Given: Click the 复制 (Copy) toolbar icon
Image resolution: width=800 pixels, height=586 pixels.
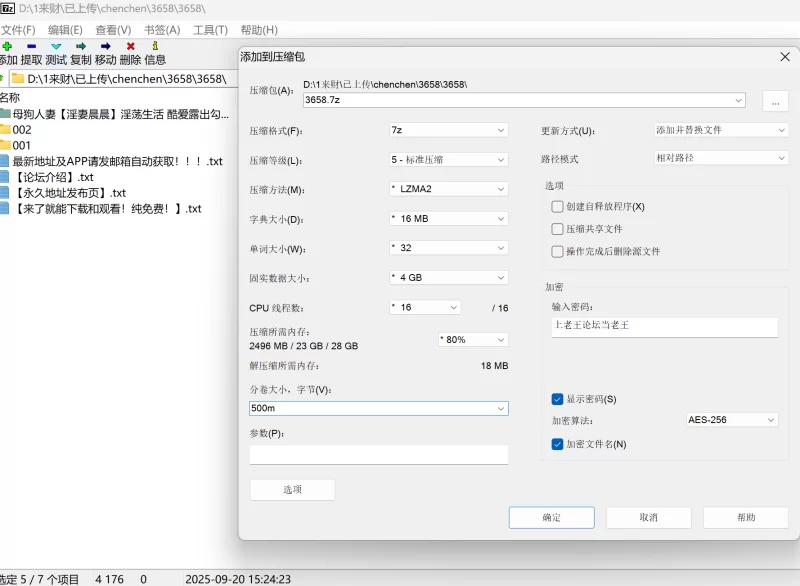Looking at the screenshot, I should pos(81,46).
